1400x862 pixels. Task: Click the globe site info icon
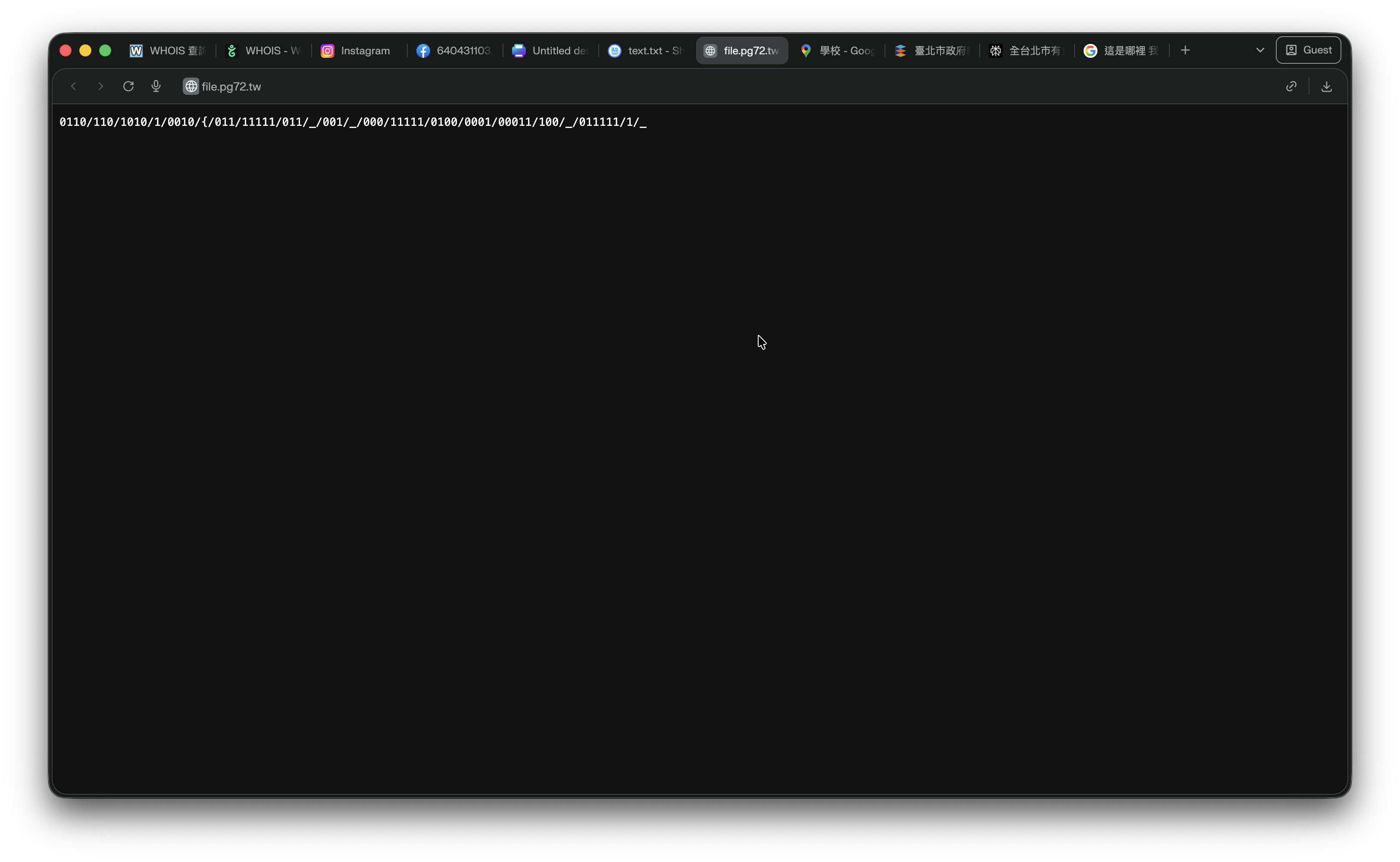191,86
